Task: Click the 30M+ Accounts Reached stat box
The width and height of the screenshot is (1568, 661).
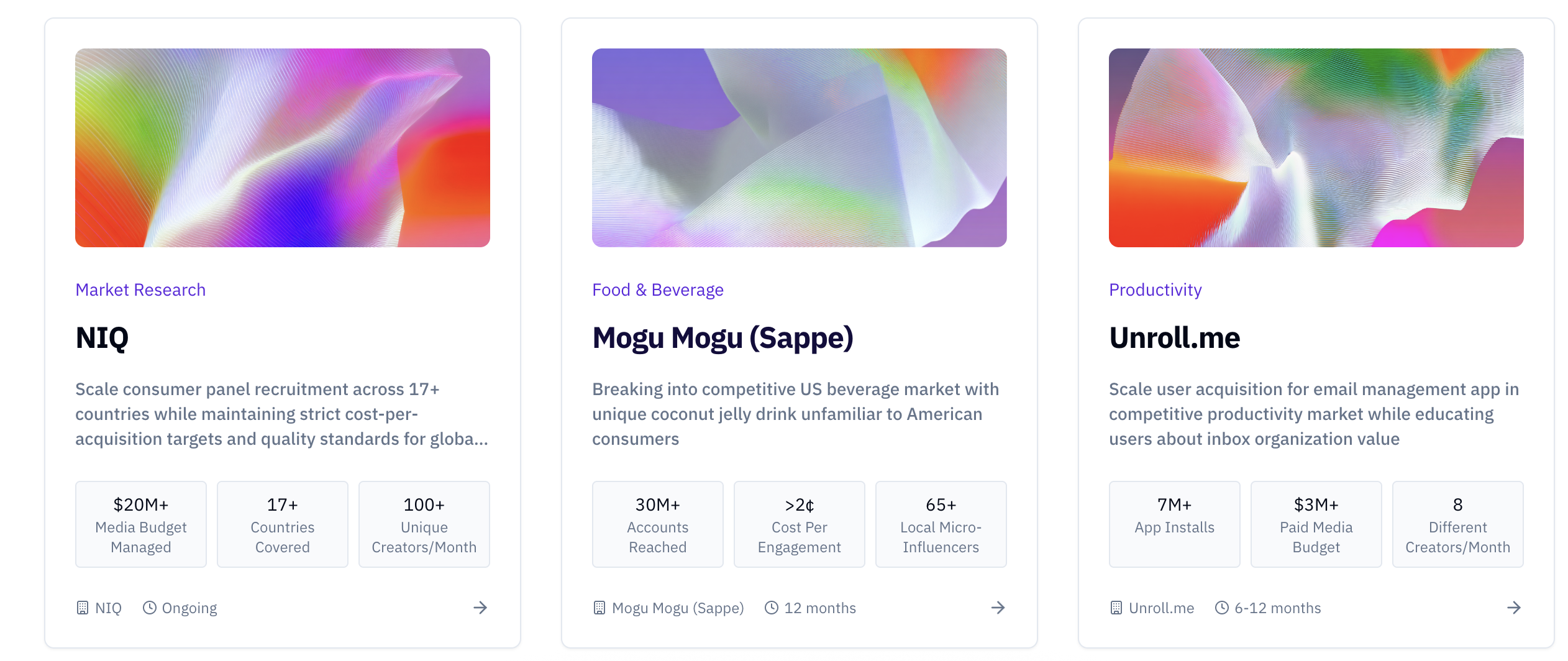Action: pos(657,524)
